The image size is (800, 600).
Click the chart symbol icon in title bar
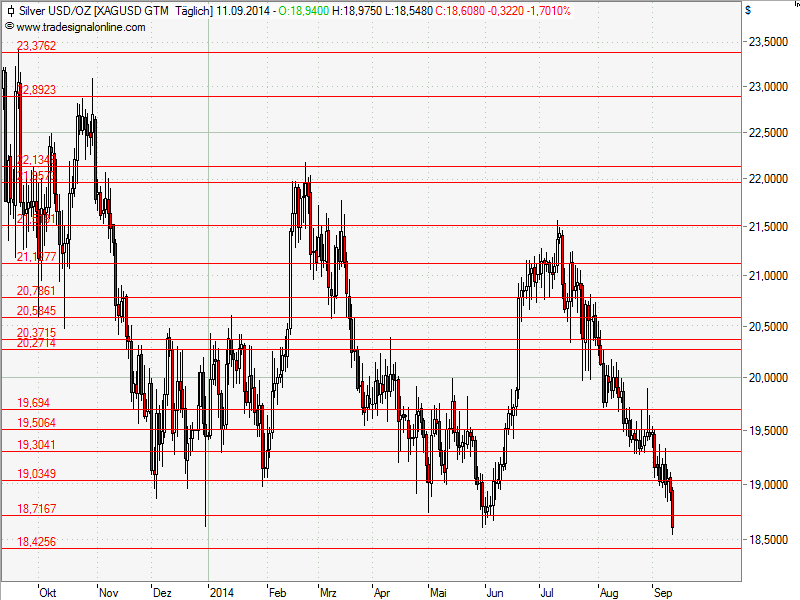point(10,11)
